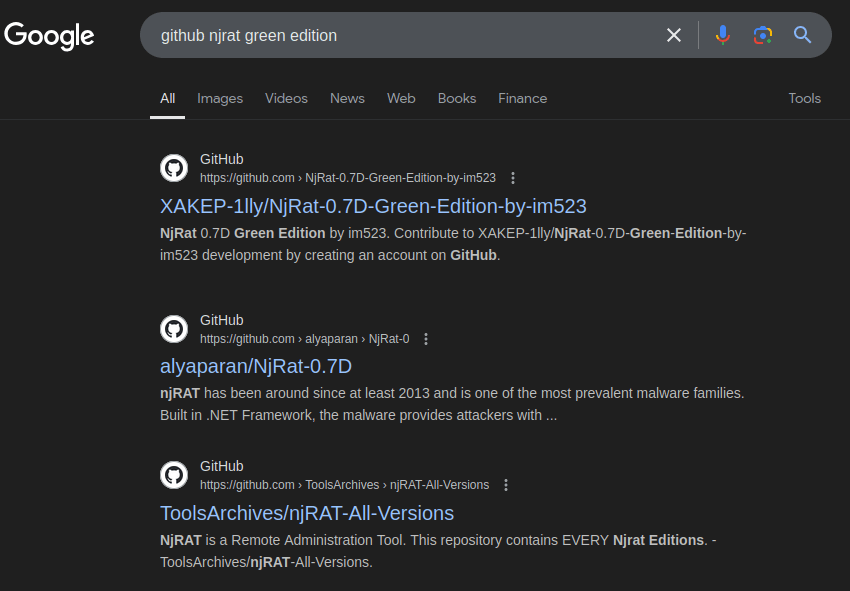
Task: Open the News tab
Action: [x=347, y=99]
